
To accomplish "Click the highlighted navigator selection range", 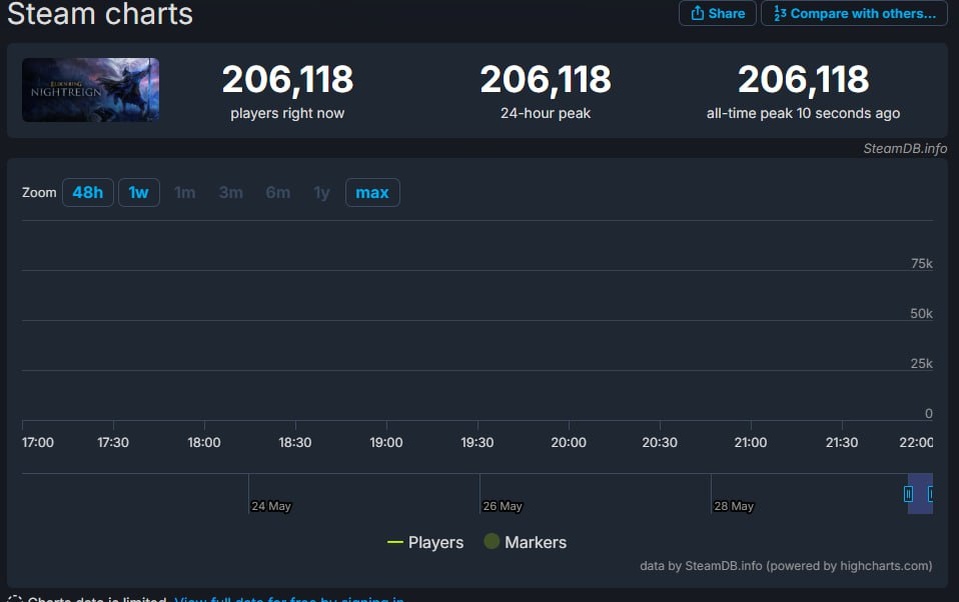I will coord(920,494).
